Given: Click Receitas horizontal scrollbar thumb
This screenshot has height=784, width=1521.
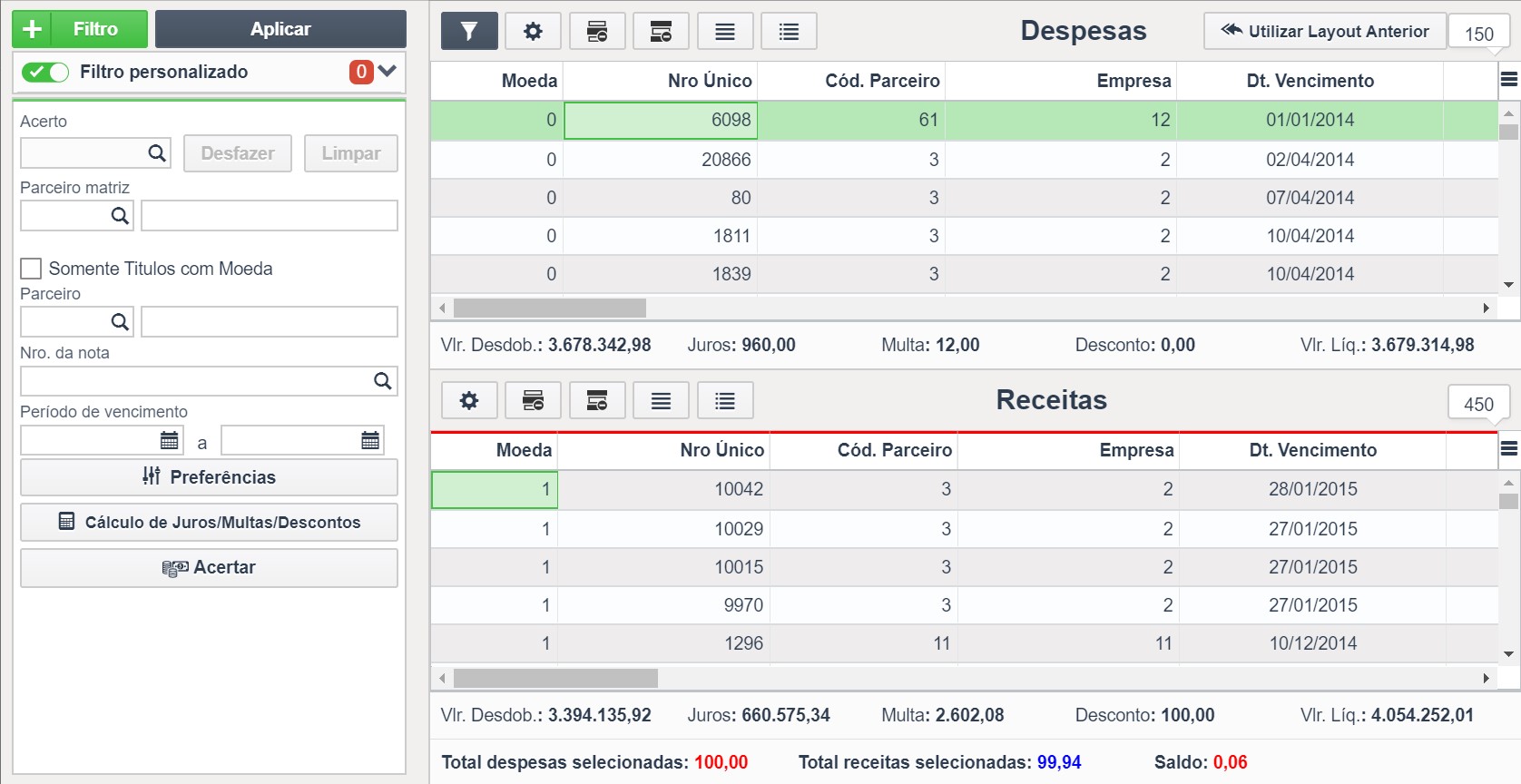Looking at the screenshot, I should [555, 678].
